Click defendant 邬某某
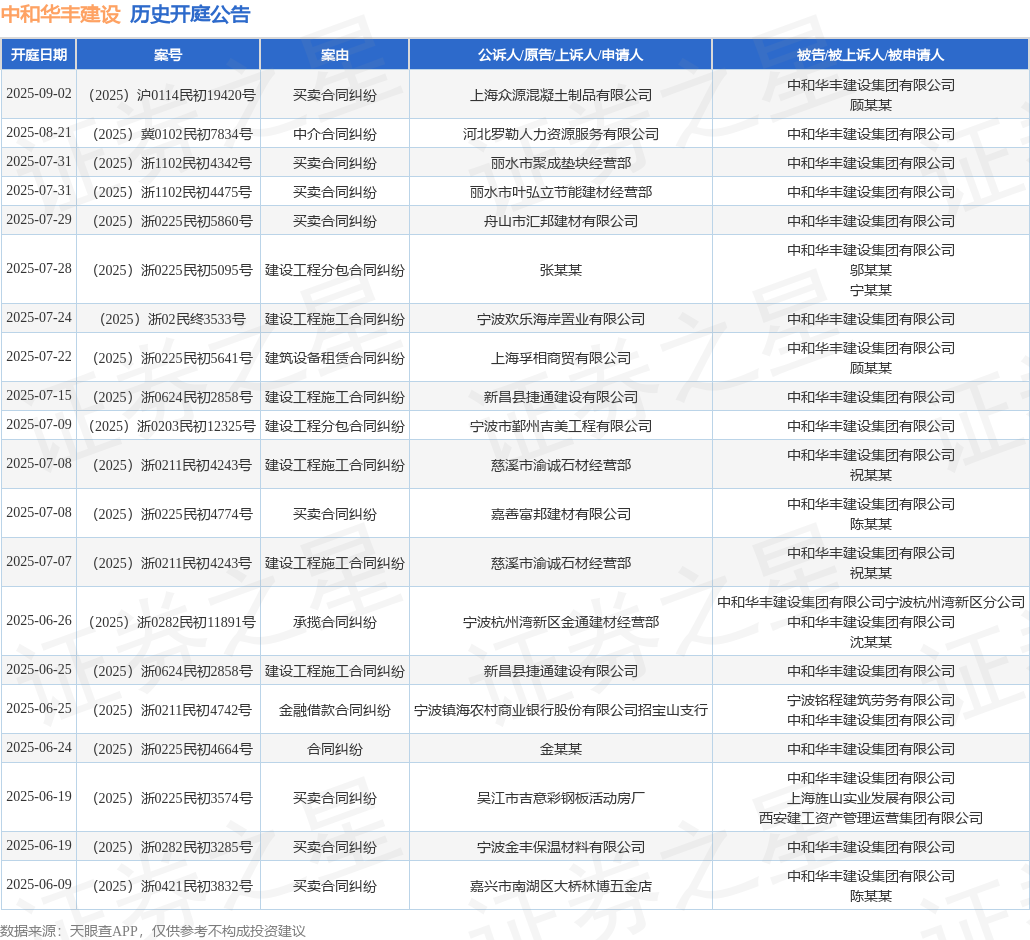The width and height of the screenshot is (1030, 940). pyautogui.click(x=870, y=270)
